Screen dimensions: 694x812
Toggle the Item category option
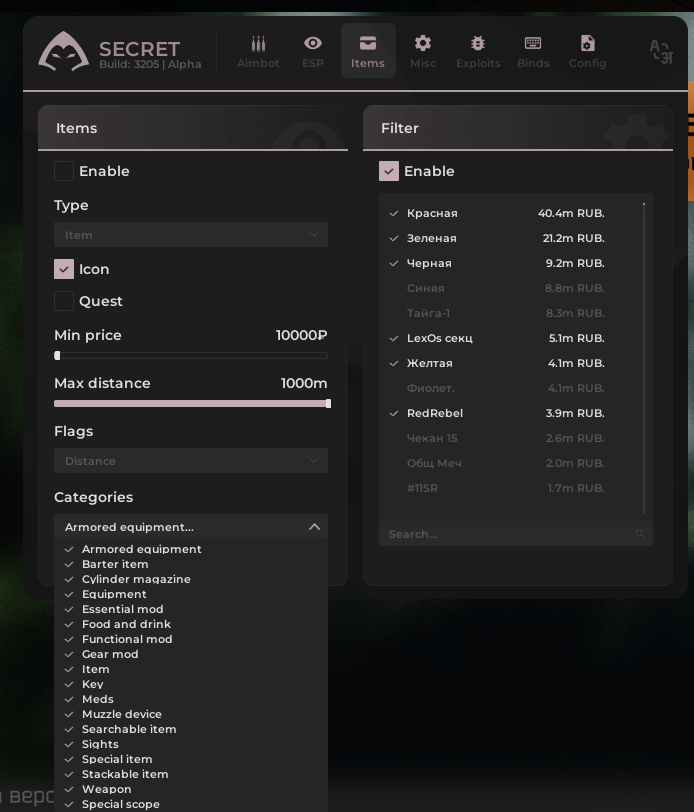click(191, 669)
